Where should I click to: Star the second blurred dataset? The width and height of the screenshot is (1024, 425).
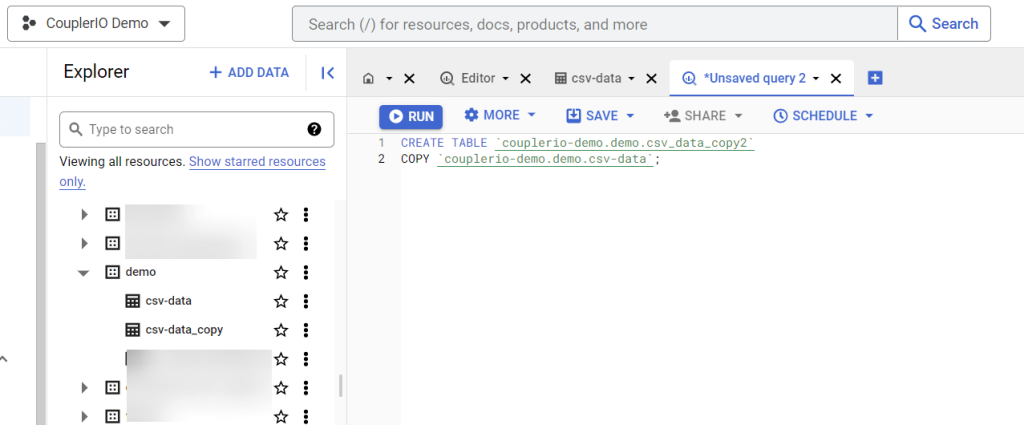[281, 244]
